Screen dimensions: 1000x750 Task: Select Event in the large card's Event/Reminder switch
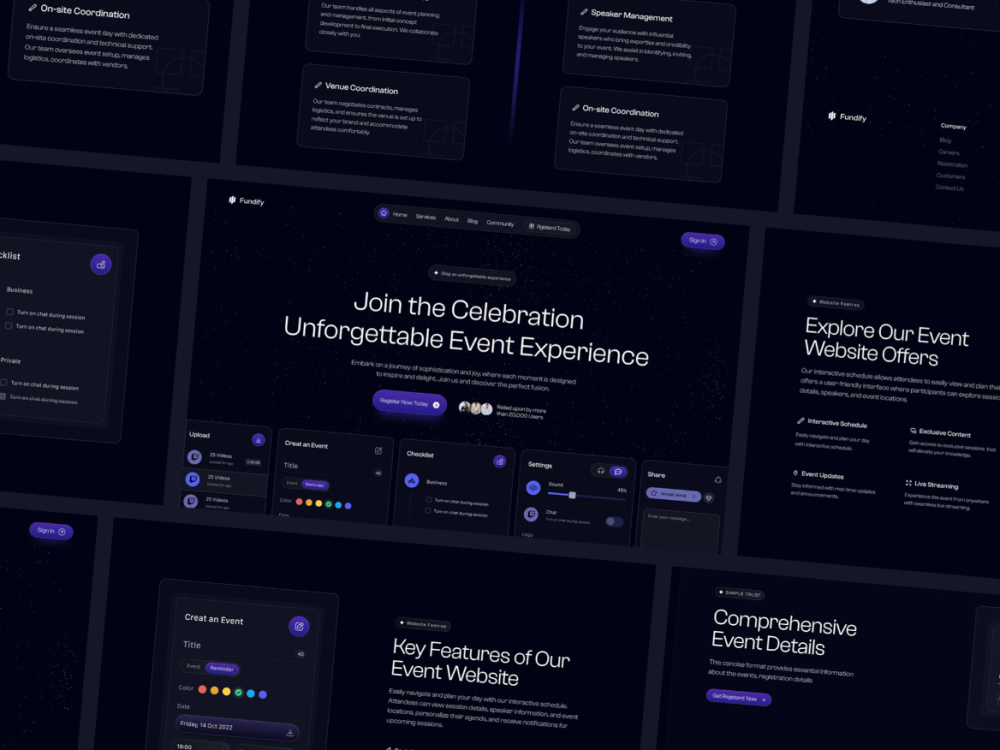(x=193, y=666)
